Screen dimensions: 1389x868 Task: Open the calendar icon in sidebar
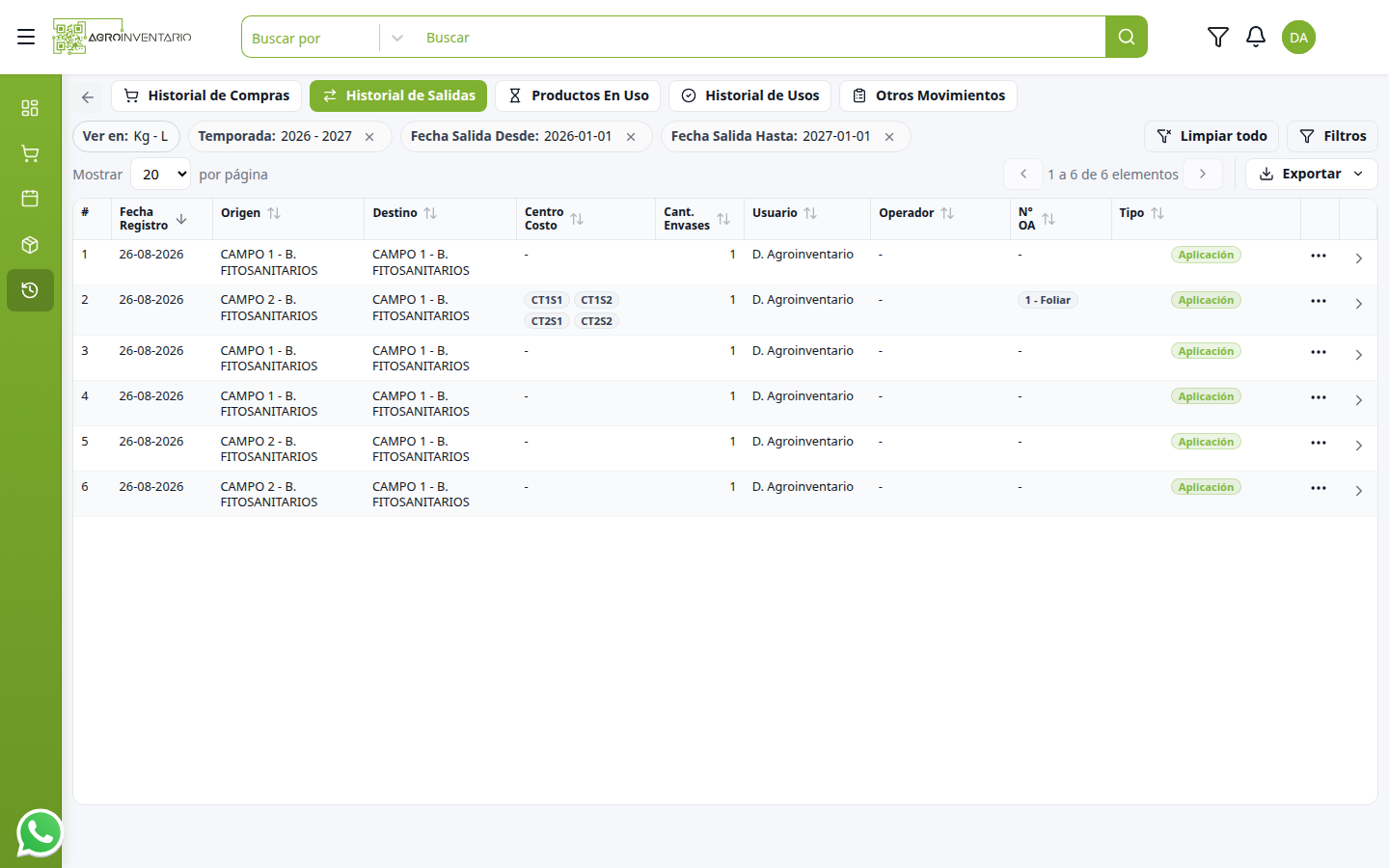30,198
